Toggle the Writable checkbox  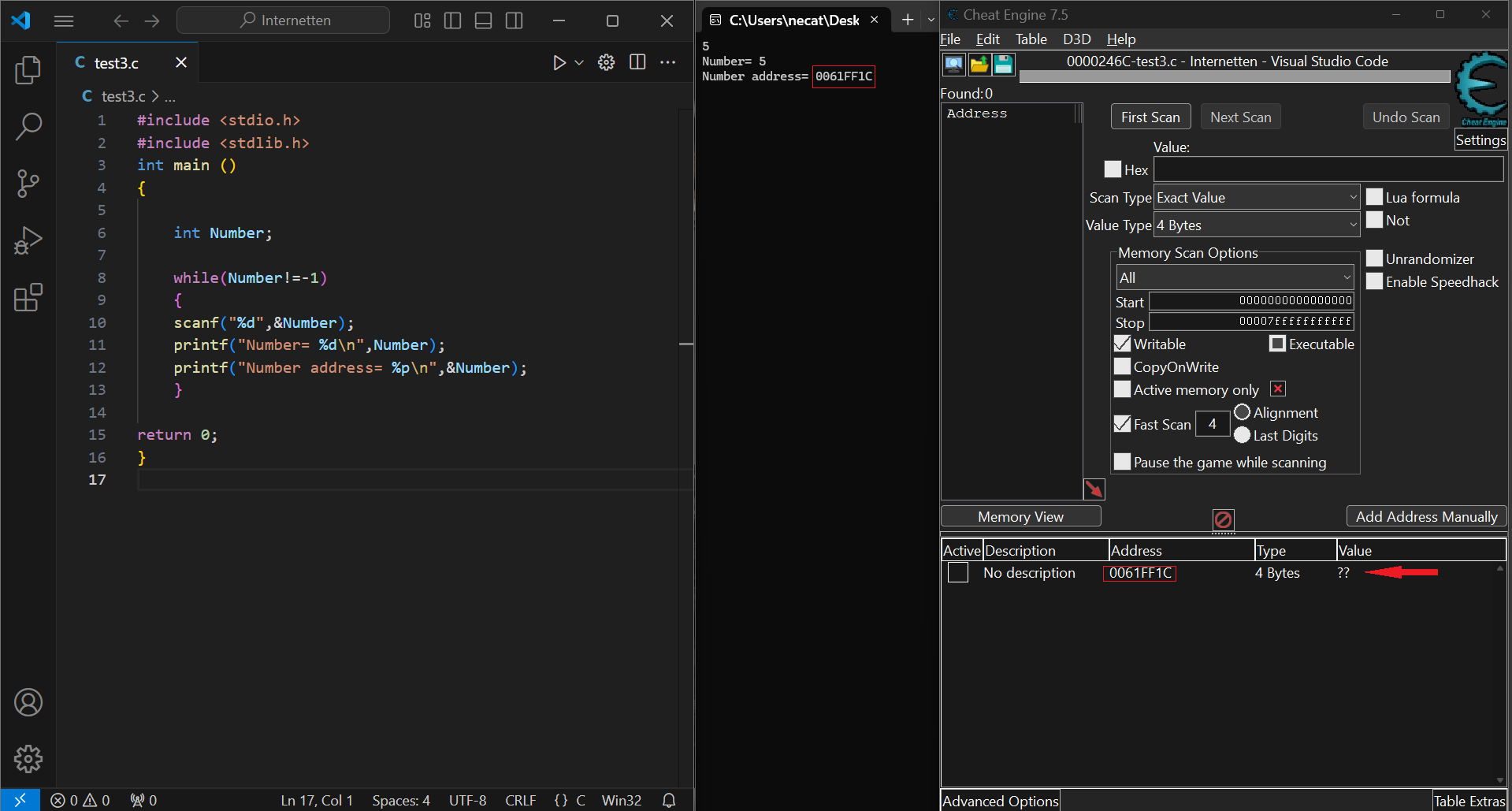pos(1122,344)
